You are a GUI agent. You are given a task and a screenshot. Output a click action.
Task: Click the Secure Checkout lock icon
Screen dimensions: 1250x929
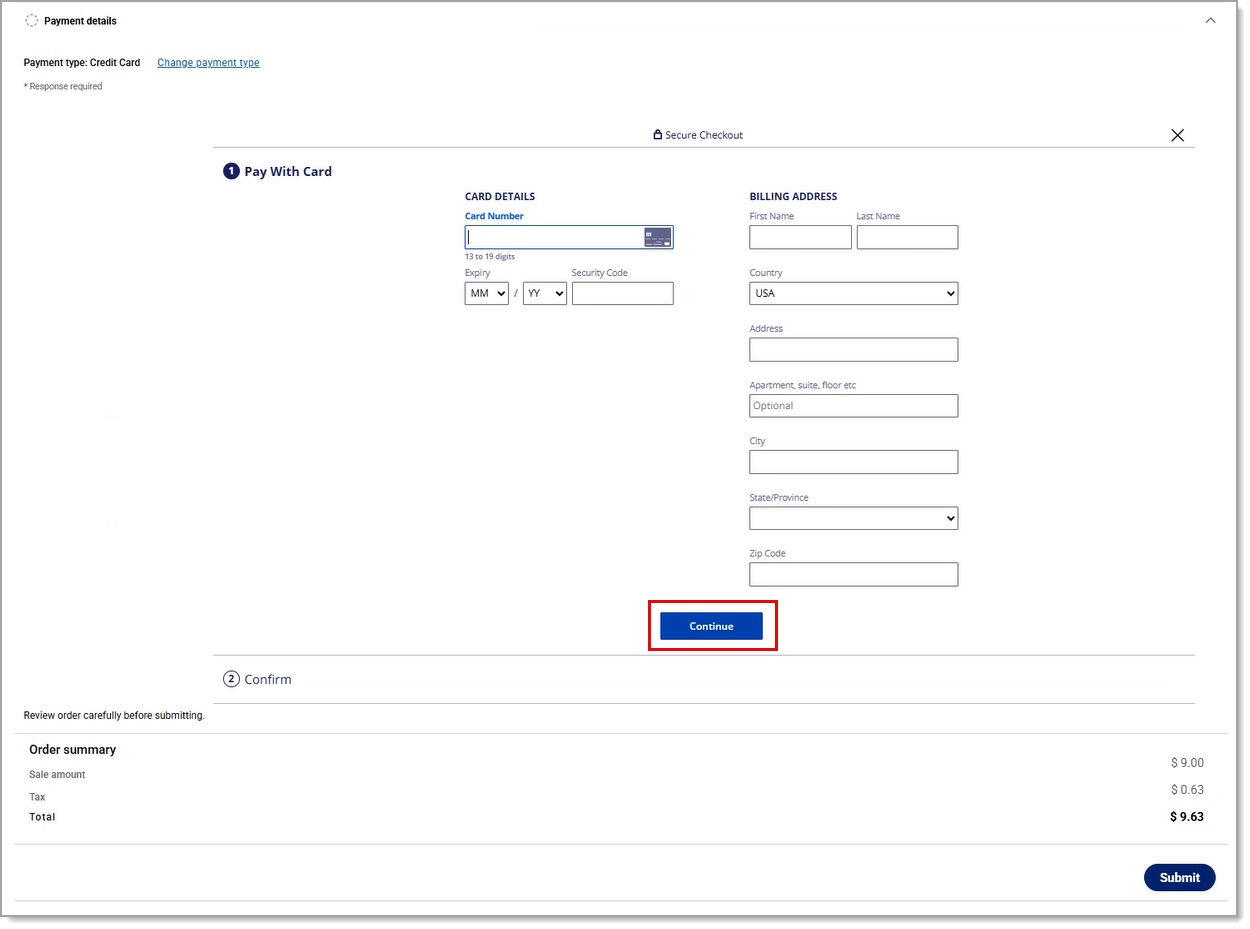[x=658, y=135]
